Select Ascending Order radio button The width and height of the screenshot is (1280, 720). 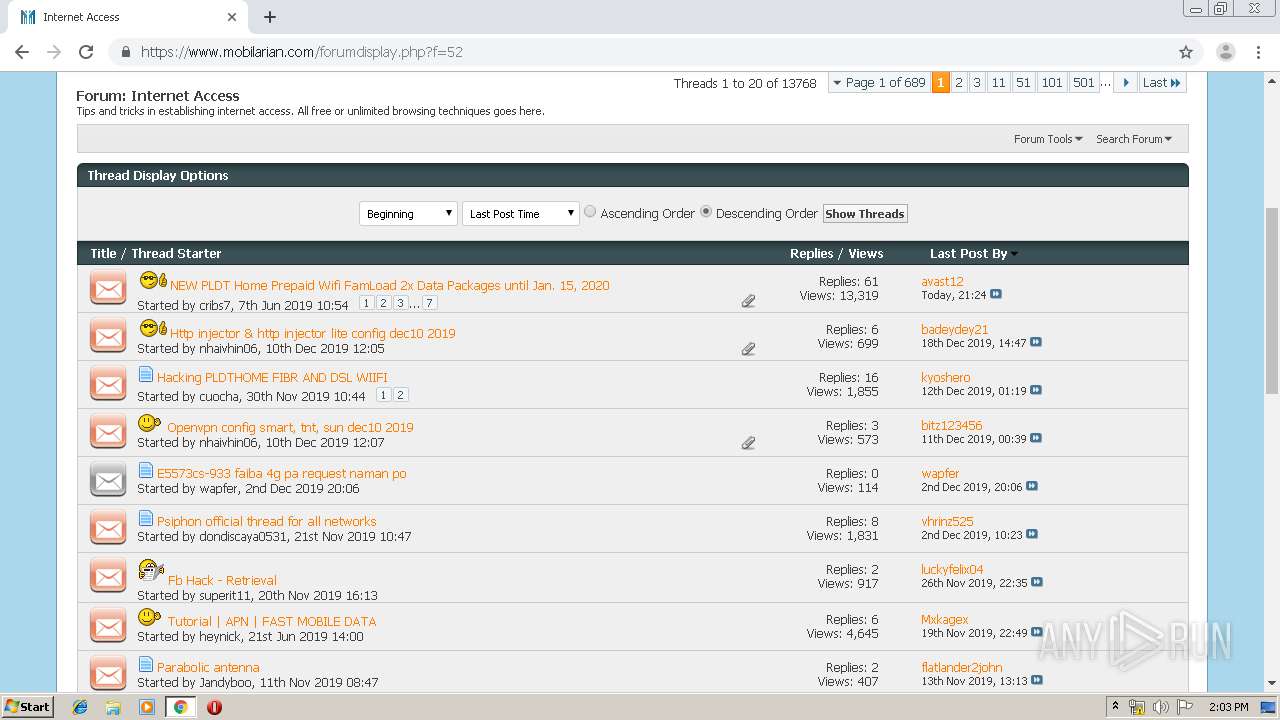click(590, 212)
